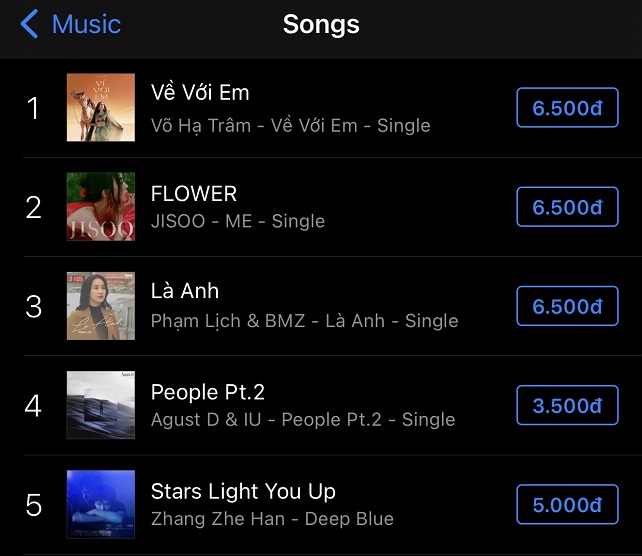Screen dimensions: 642x556
Task: Select the song title Là Anh
Action: (x=185, y=291)
